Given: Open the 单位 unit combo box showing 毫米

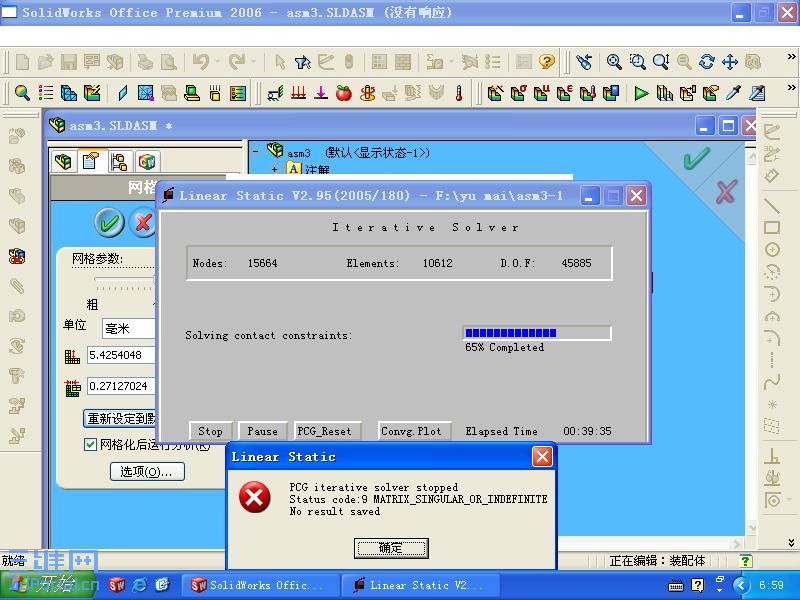Looking at the screenshot, I should 128,329.
